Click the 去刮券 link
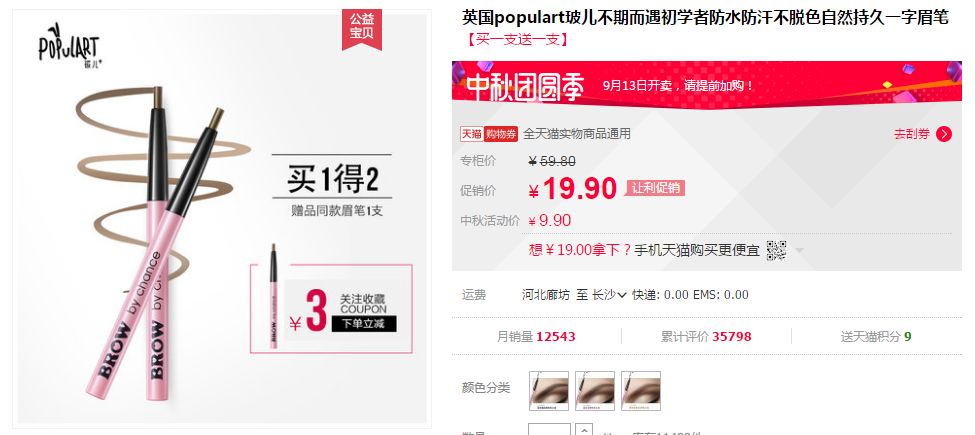 click(x=912, y=134)
